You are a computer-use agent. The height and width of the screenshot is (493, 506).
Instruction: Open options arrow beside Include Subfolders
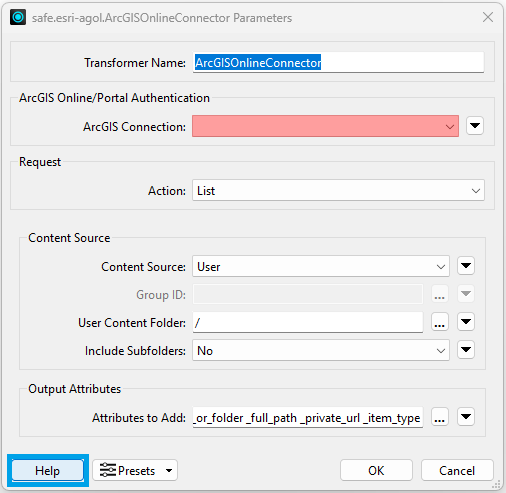[x=466, y=350]
